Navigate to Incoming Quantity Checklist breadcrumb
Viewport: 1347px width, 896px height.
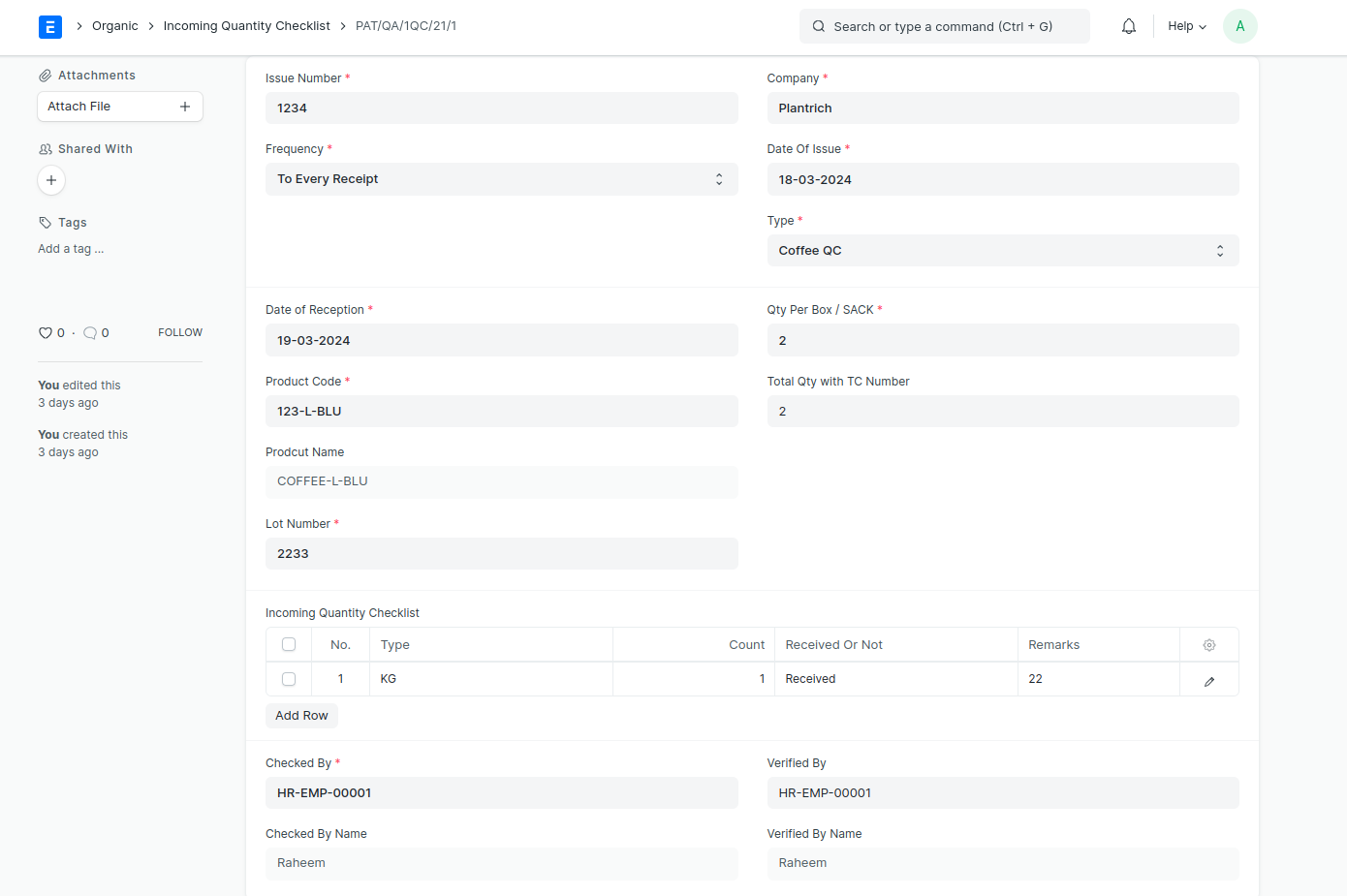click(x=246, y=26)
